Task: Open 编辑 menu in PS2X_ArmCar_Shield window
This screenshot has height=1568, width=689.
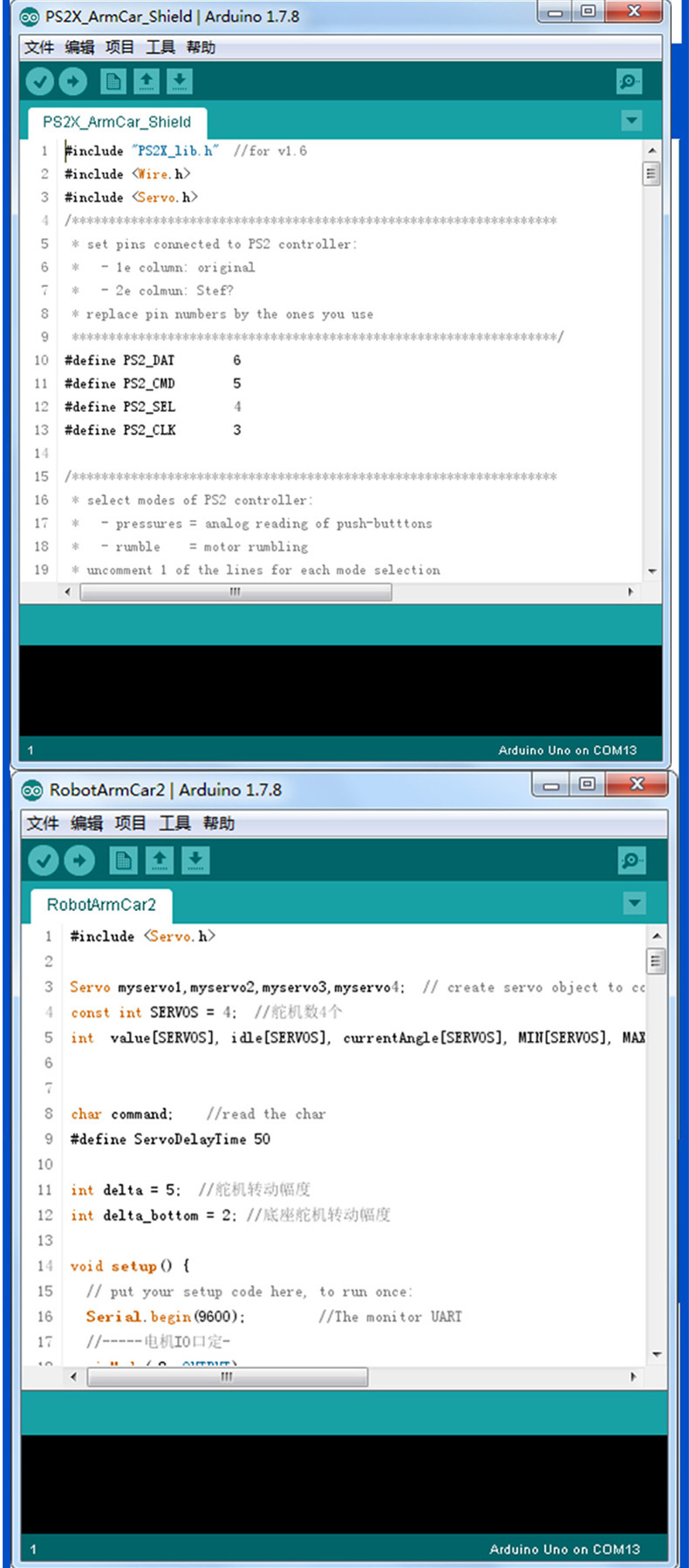Action: click(79, 47)
